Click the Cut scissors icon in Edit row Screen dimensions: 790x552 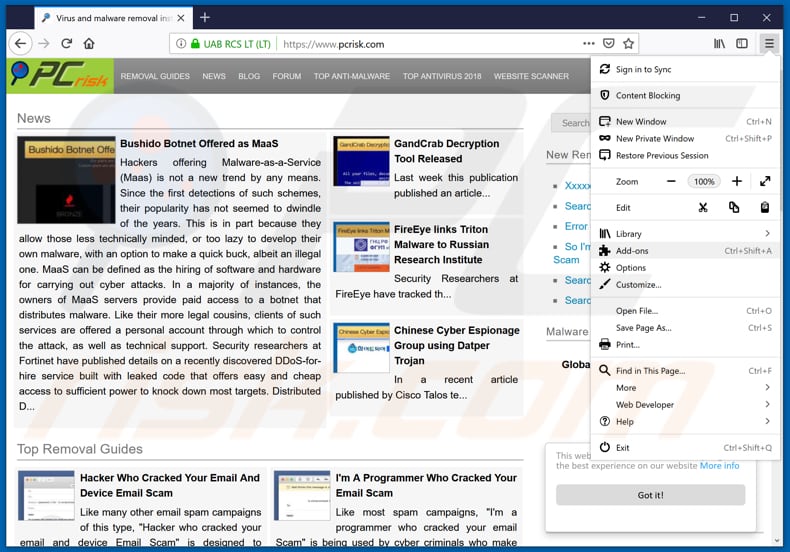(x=703, y=207)
